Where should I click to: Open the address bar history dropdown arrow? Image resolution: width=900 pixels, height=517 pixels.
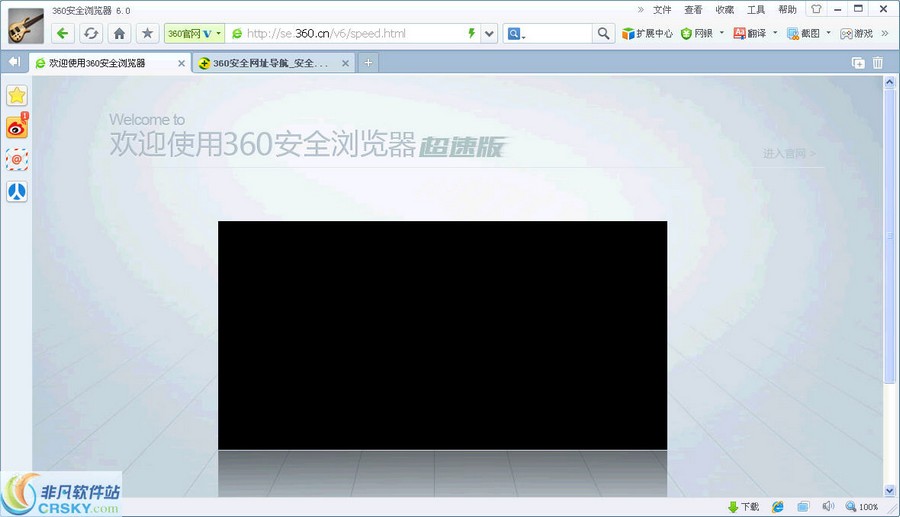[489, 33]
